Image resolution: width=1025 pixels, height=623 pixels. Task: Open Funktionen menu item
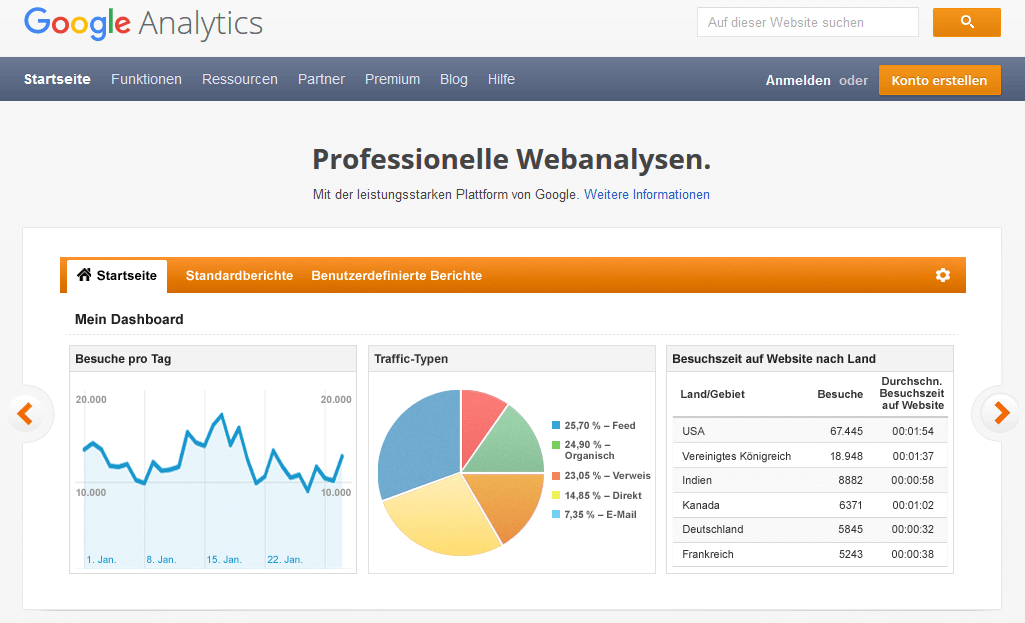(146, 79)
